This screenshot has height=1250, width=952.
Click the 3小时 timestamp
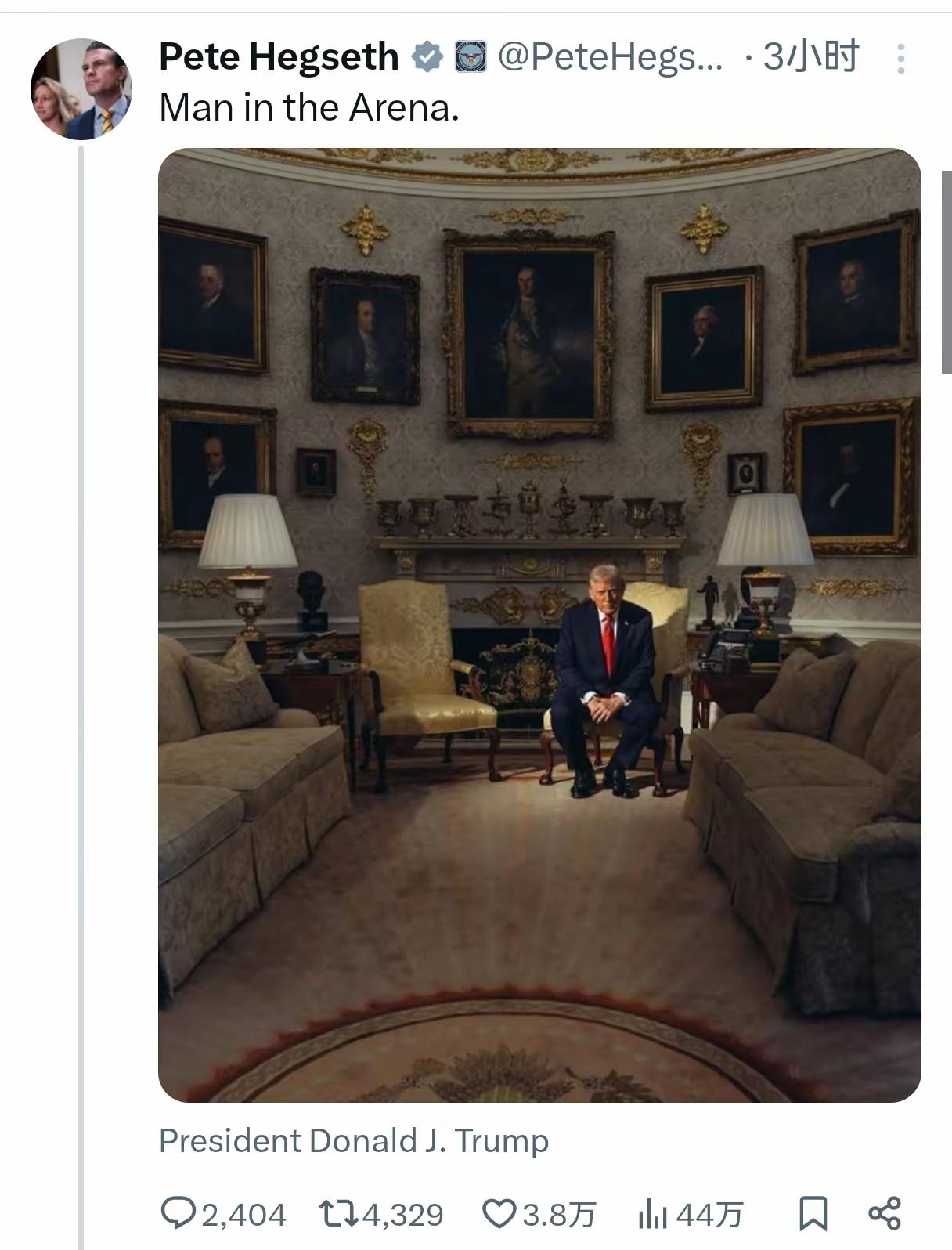pyautogui.click(x=810, y=56)
